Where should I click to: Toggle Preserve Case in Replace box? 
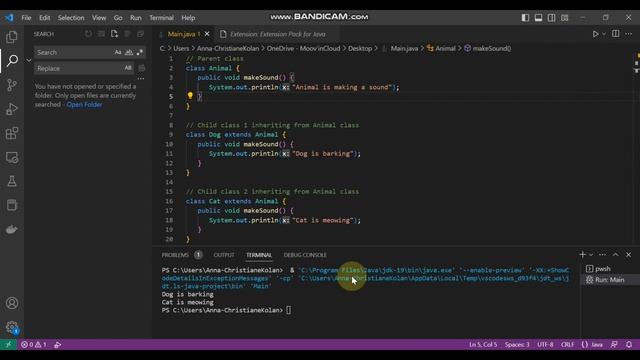pyautogui.click(x=128, y=68)
